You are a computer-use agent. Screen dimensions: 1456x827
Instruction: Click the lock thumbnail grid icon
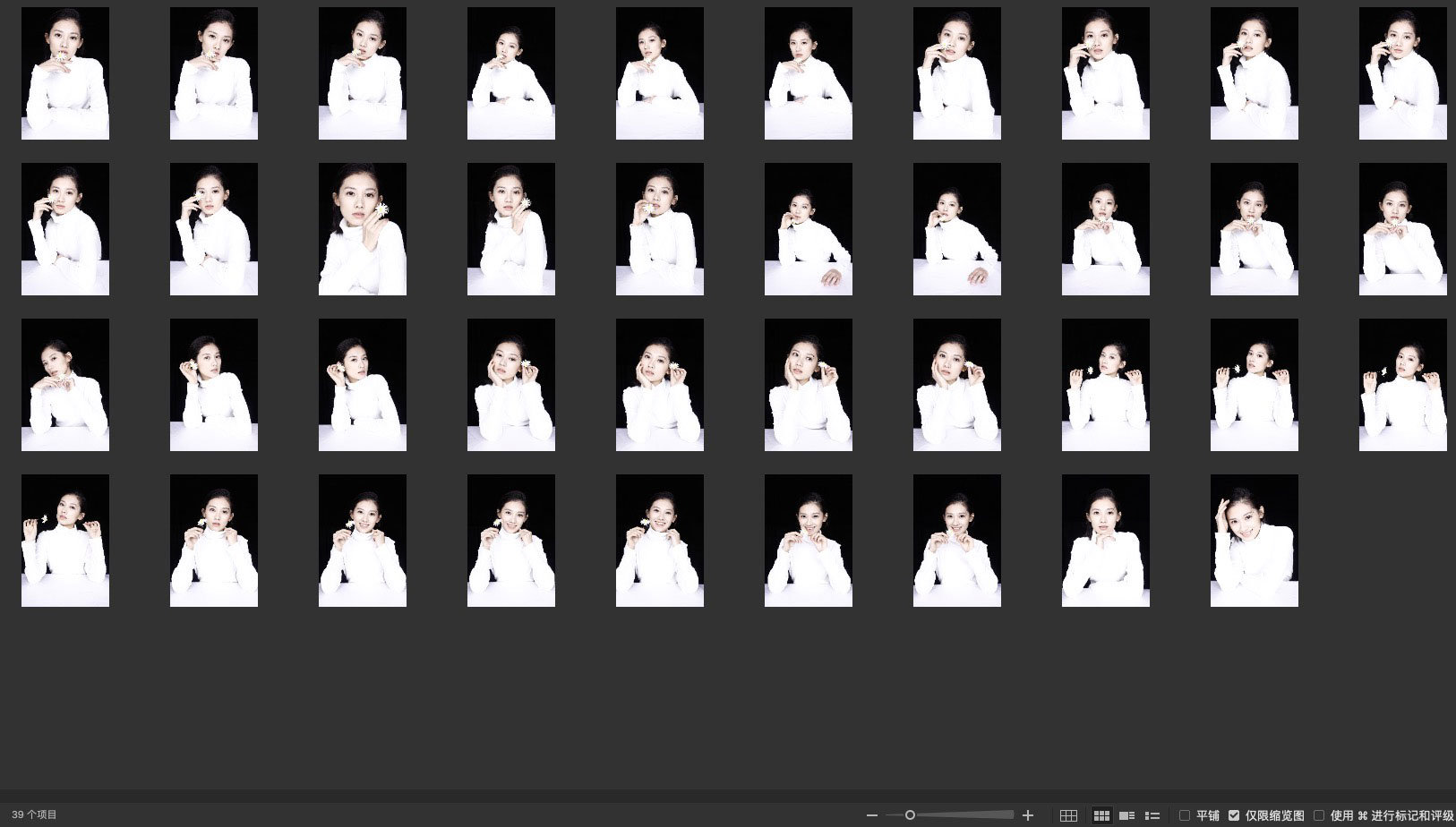point(1068,815)
